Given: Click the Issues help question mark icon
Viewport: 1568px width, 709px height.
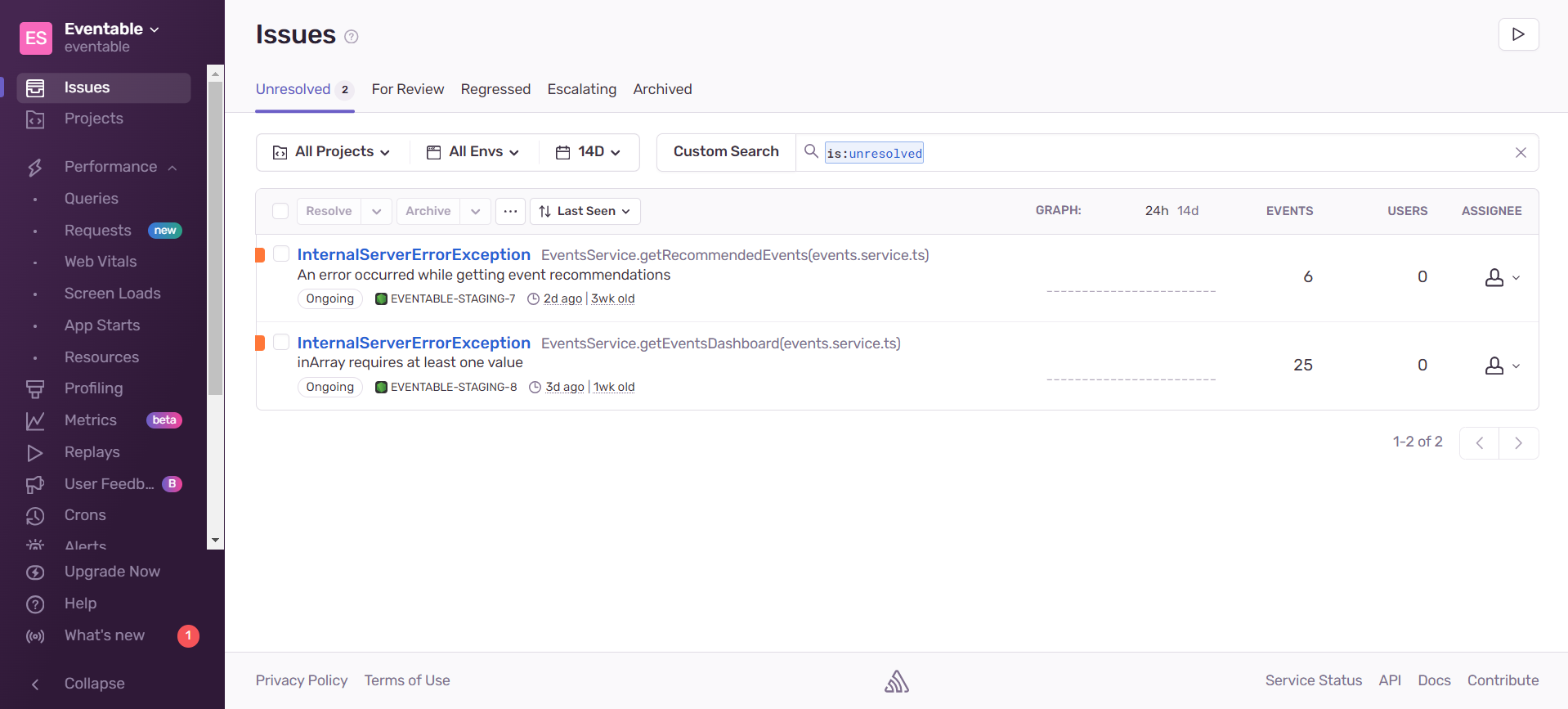Looking at the screenshot, I should [352, 37].
